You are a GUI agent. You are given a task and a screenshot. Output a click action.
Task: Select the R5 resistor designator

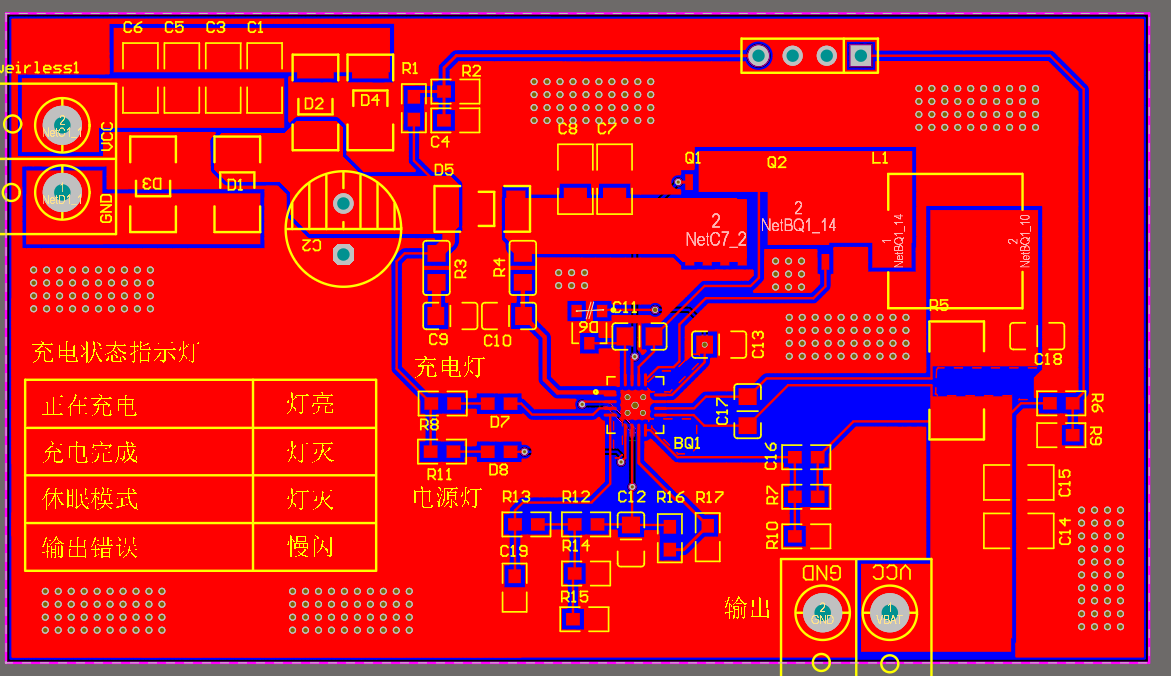click(x=939, y=305)
